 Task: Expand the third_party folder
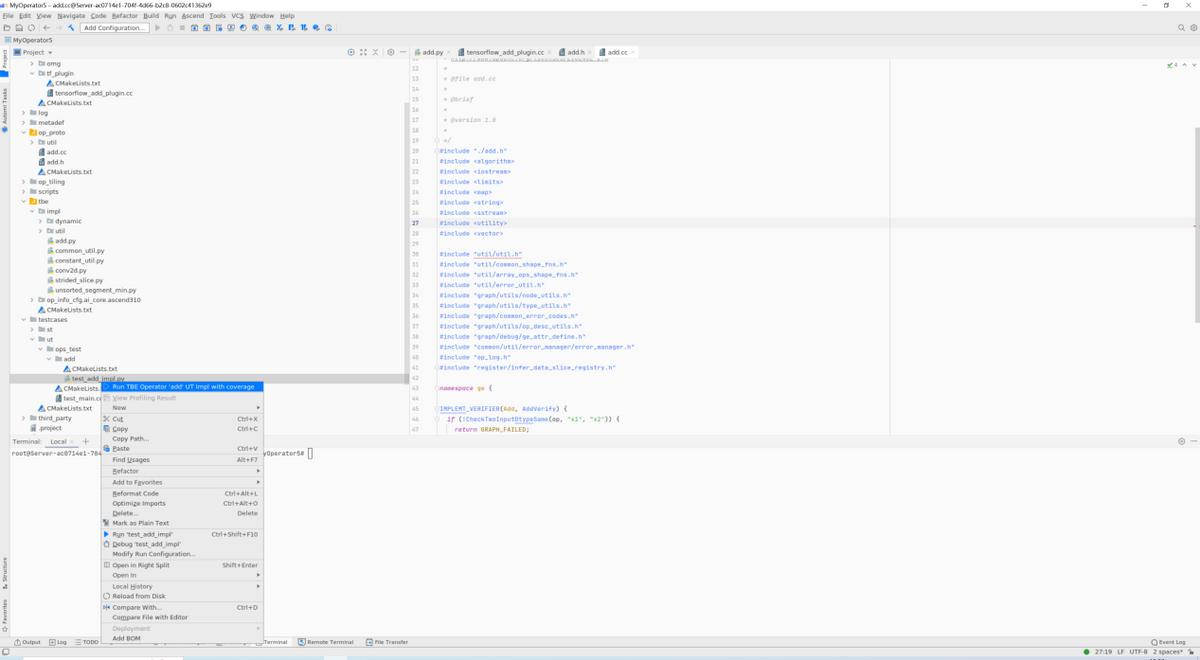click(24, 418)
